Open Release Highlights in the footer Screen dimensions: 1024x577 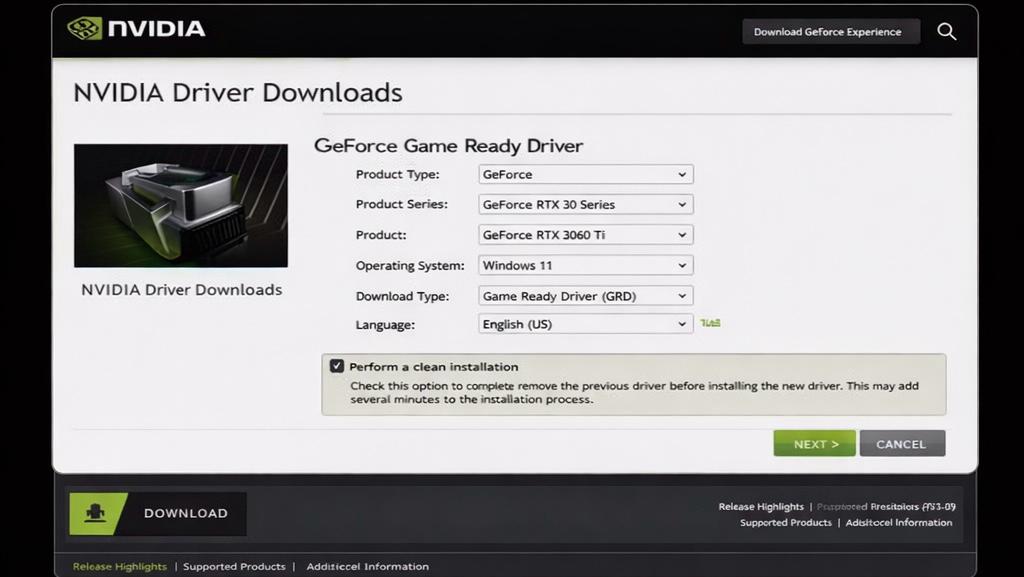coord(762,506)
